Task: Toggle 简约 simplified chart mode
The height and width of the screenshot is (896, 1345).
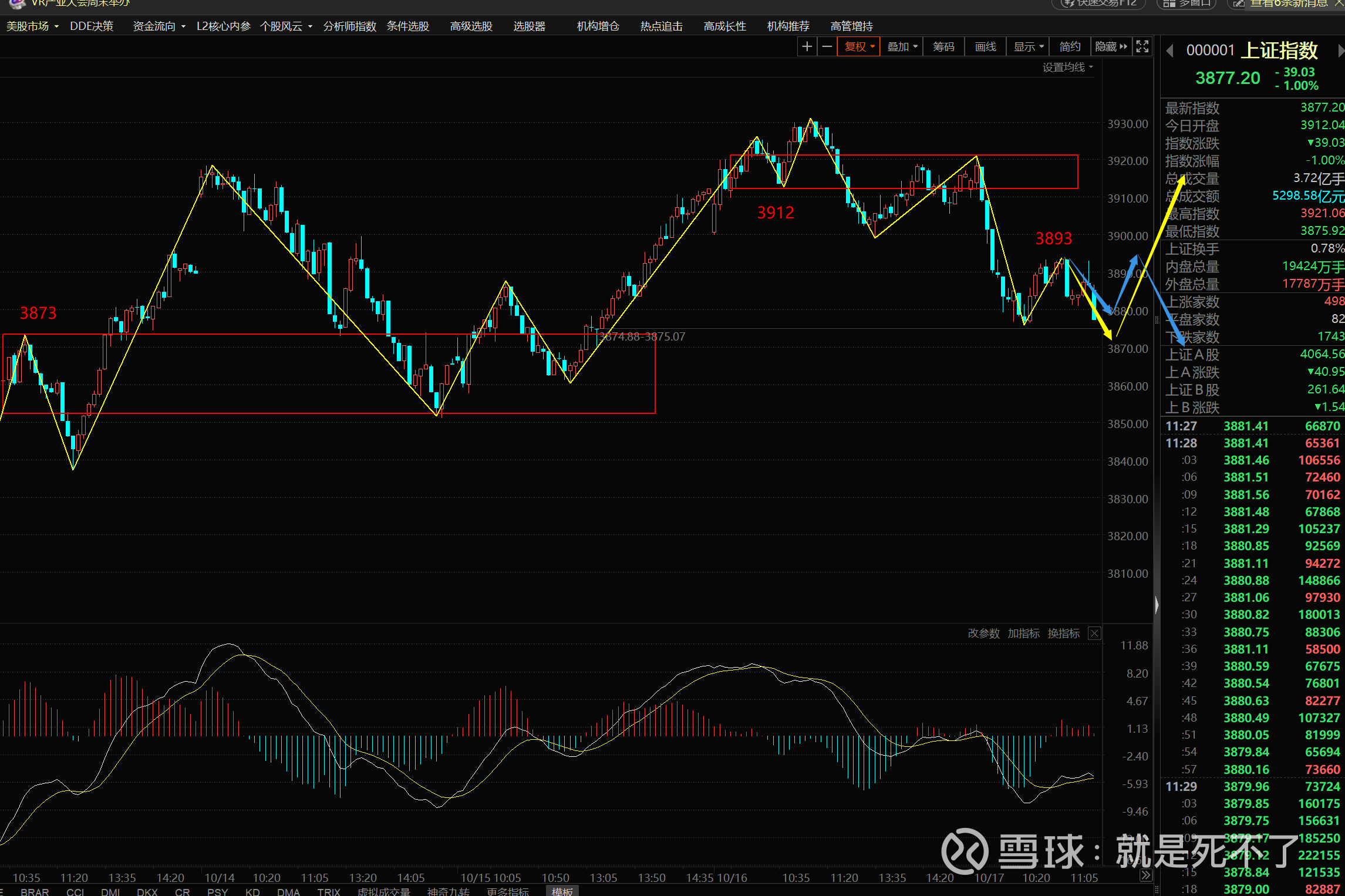Action: pyautogui.click(x=1070, y=46)
